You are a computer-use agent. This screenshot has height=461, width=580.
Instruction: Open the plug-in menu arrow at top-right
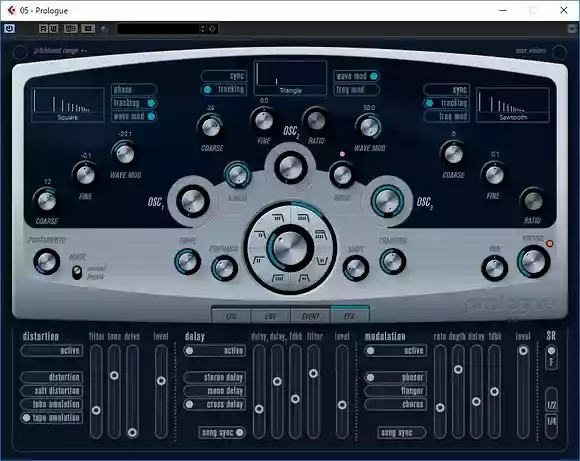[x=572, y=28]
